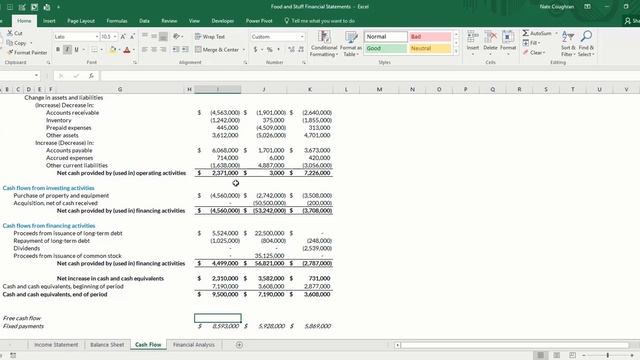Apply the Normal cell style
This screenshot has width=640, height=360.
(x=386, y=37)
